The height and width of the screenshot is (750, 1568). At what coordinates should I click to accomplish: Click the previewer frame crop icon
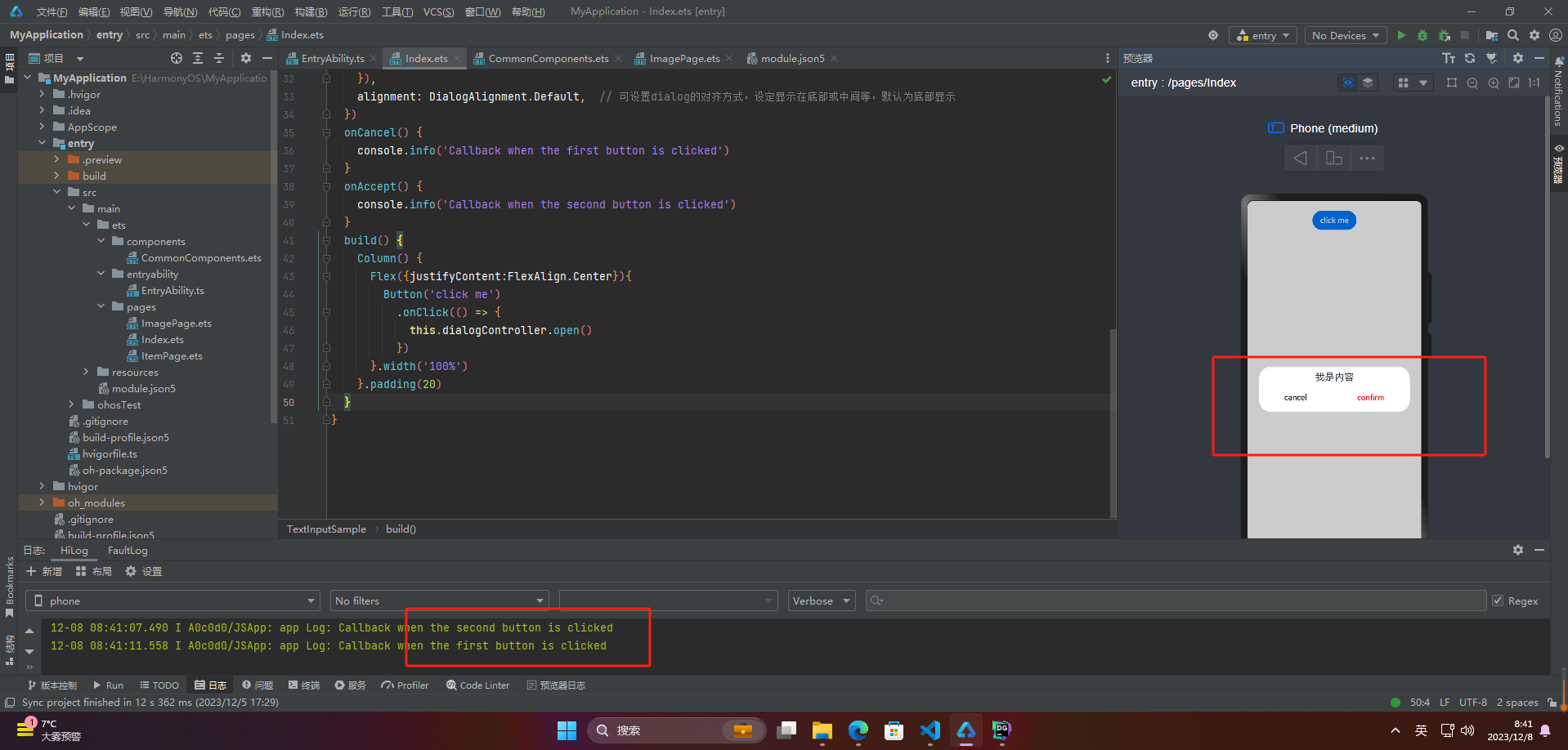[x=1452, y=83]
